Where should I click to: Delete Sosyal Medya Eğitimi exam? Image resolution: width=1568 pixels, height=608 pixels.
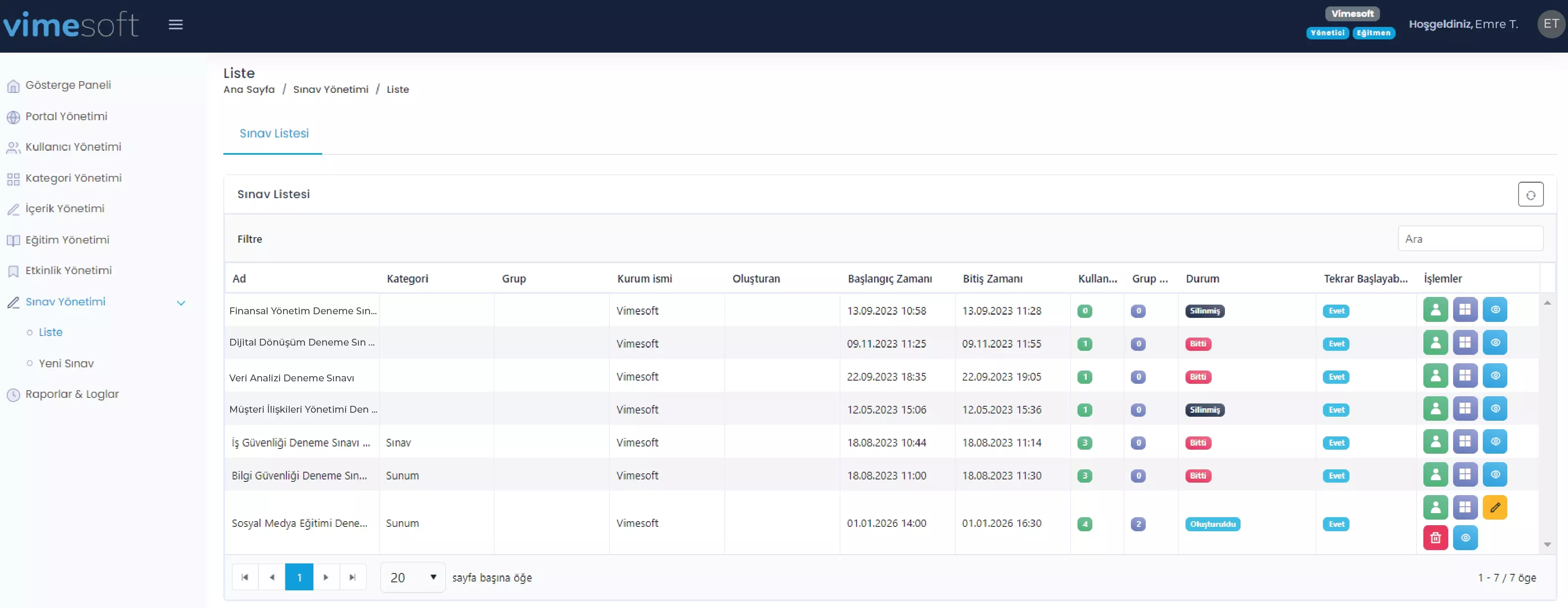(1435, 537)
